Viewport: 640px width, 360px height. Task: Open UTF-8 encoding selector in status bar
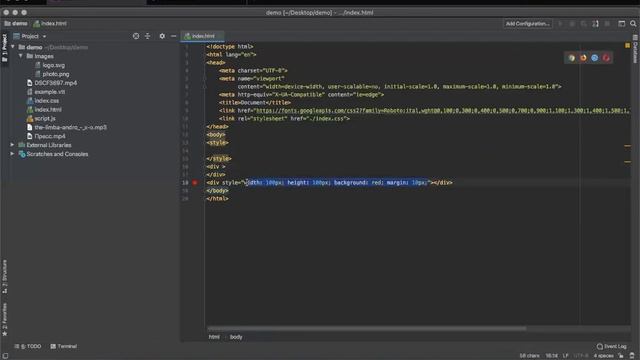[580, 356]
